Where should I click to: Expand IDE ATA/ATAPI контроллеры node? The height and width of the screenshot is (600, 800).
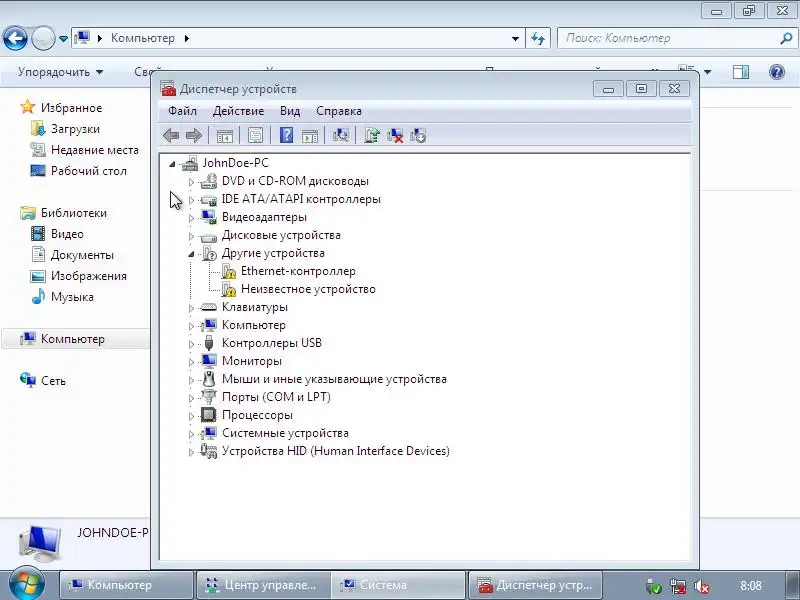pos(191,199)
